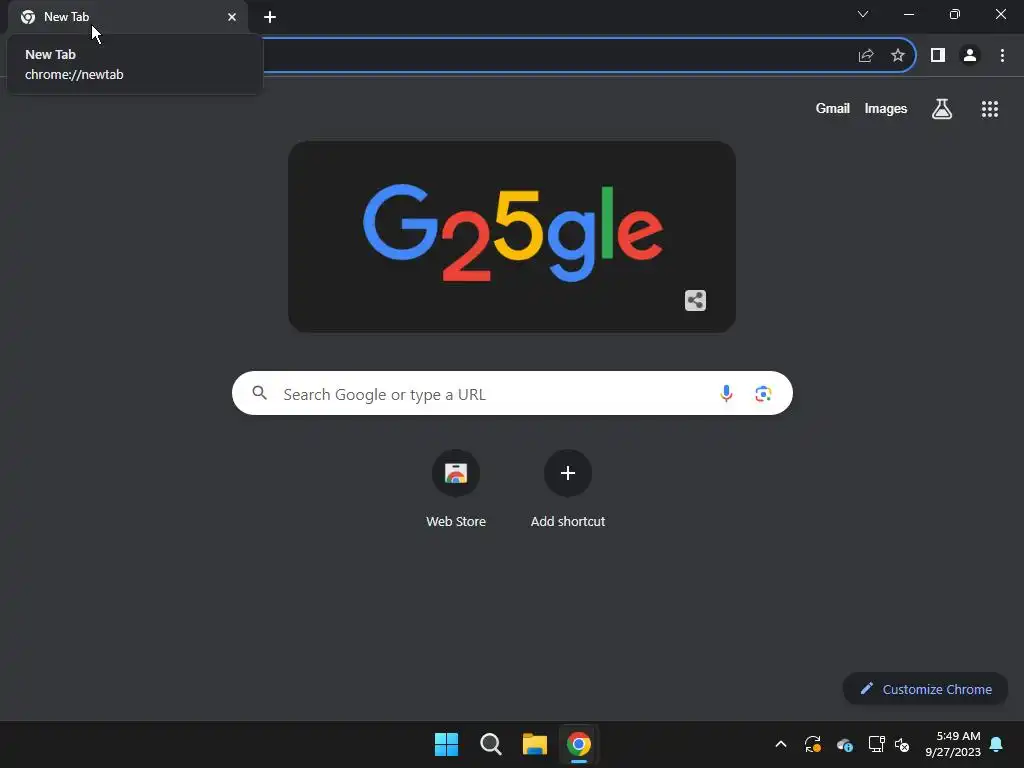Select the New Tab tab title

[x=67, y=17]
